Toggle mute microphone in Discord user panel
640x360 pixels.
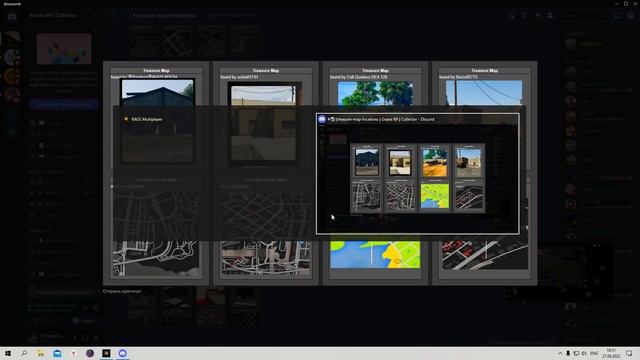[x=75, y=338]
